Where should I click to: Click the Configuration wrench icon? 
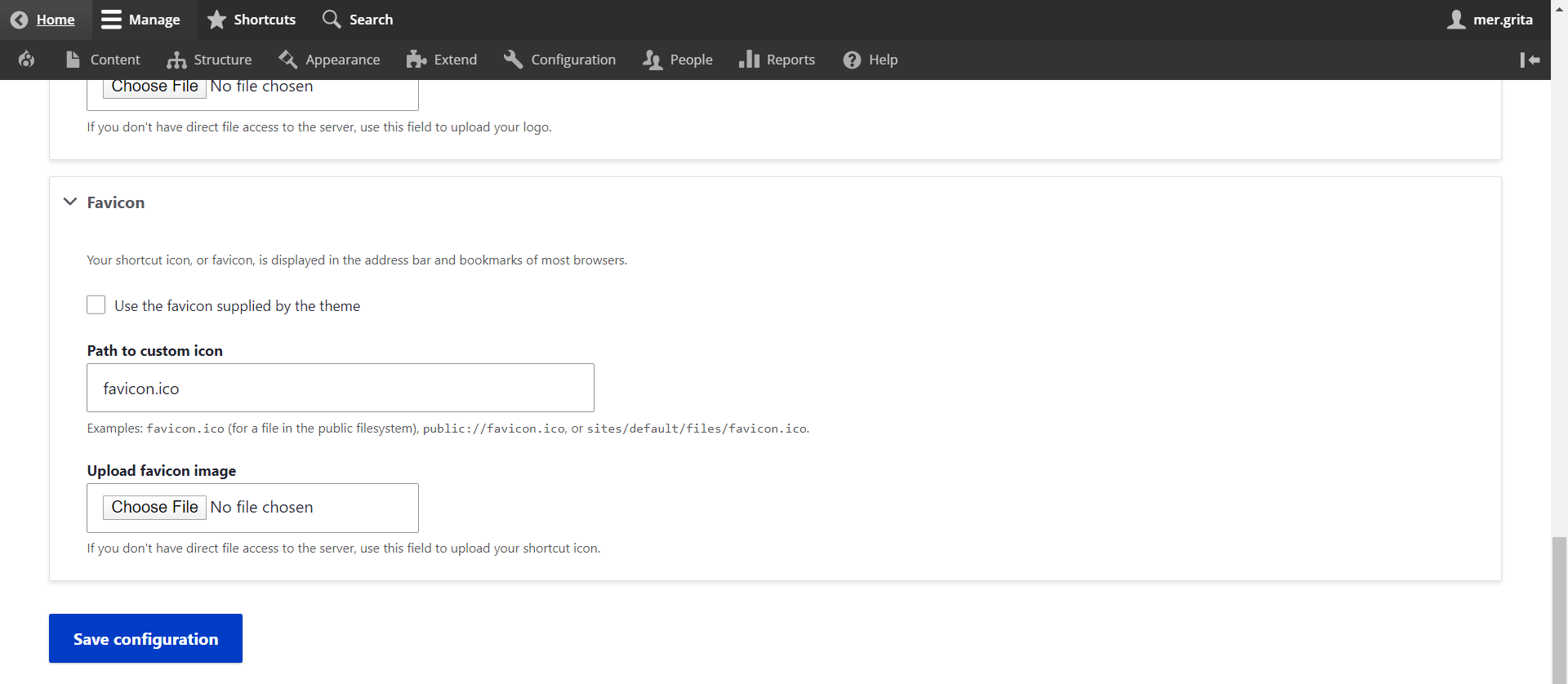click(513, 60)
